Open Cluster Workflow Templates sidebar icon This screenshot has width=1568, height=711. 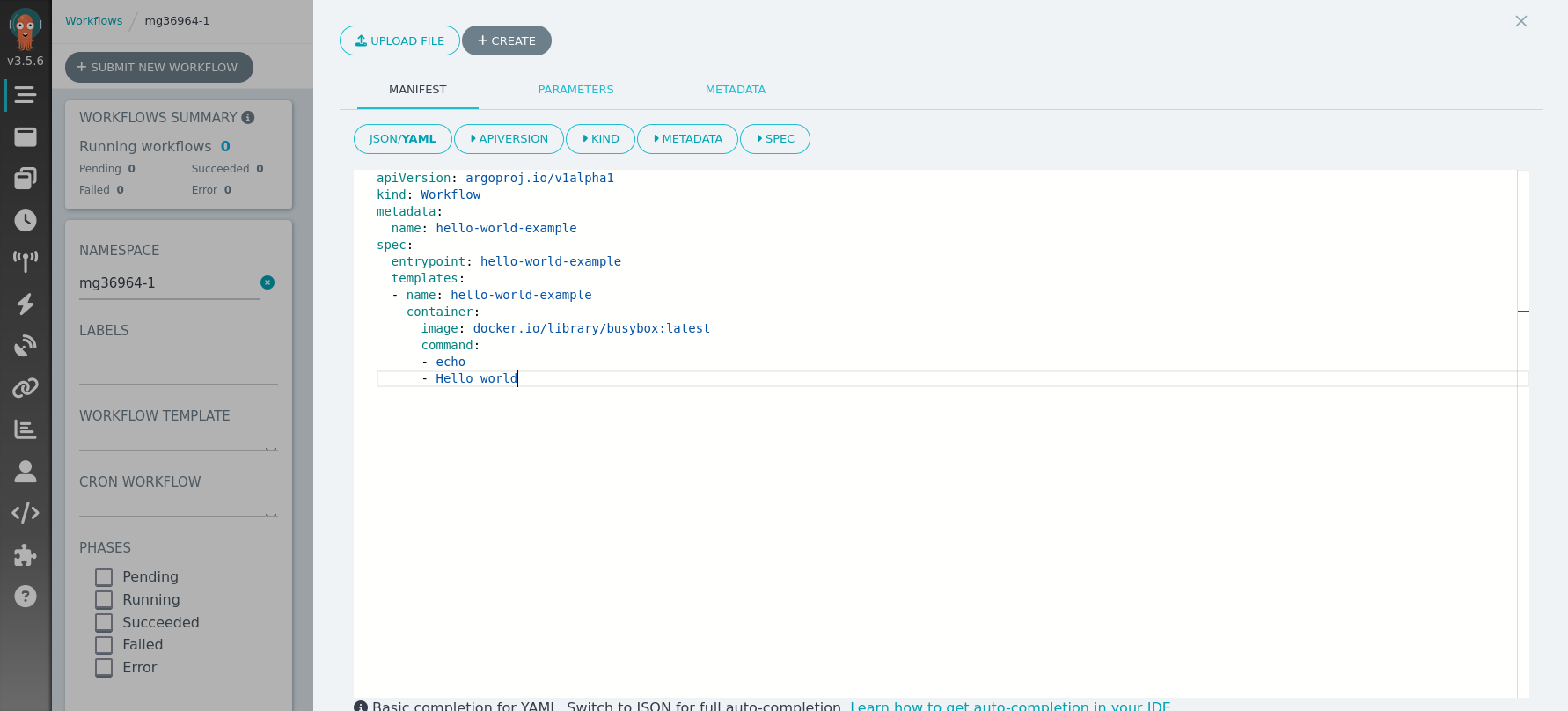(x=26, y=179)
